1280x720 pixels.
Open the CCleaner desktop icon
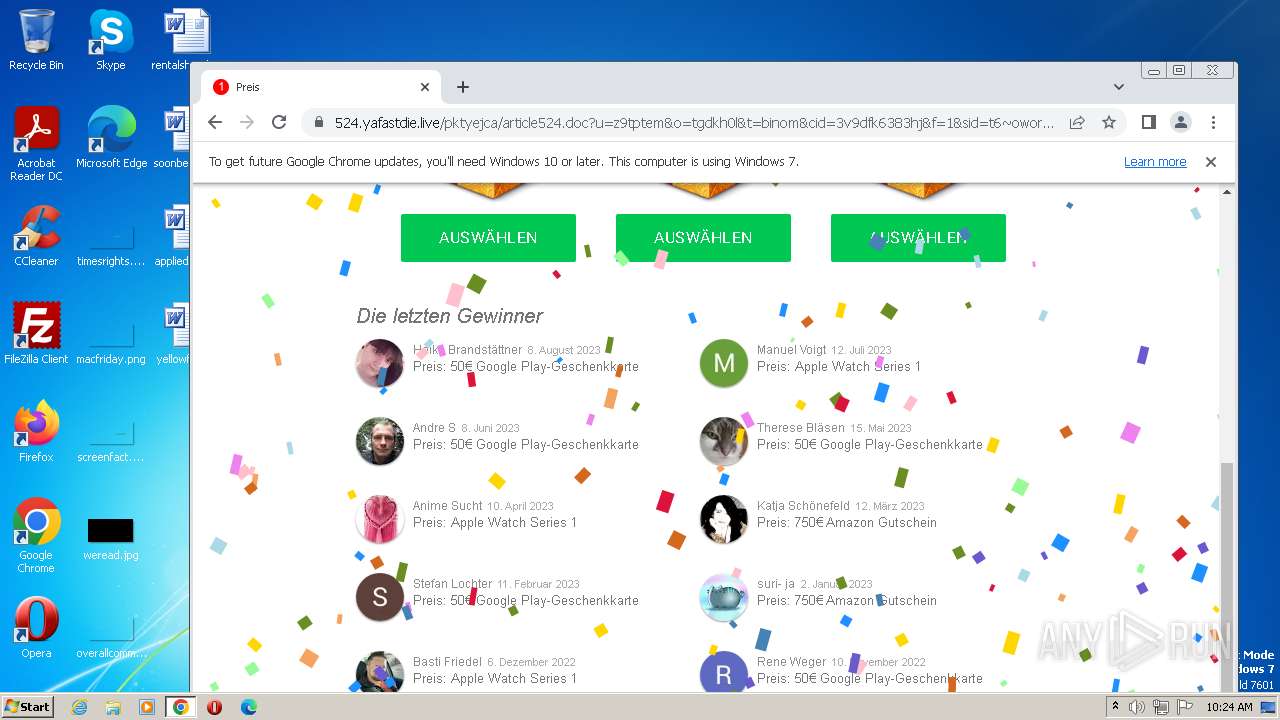(x=36, y=236)
